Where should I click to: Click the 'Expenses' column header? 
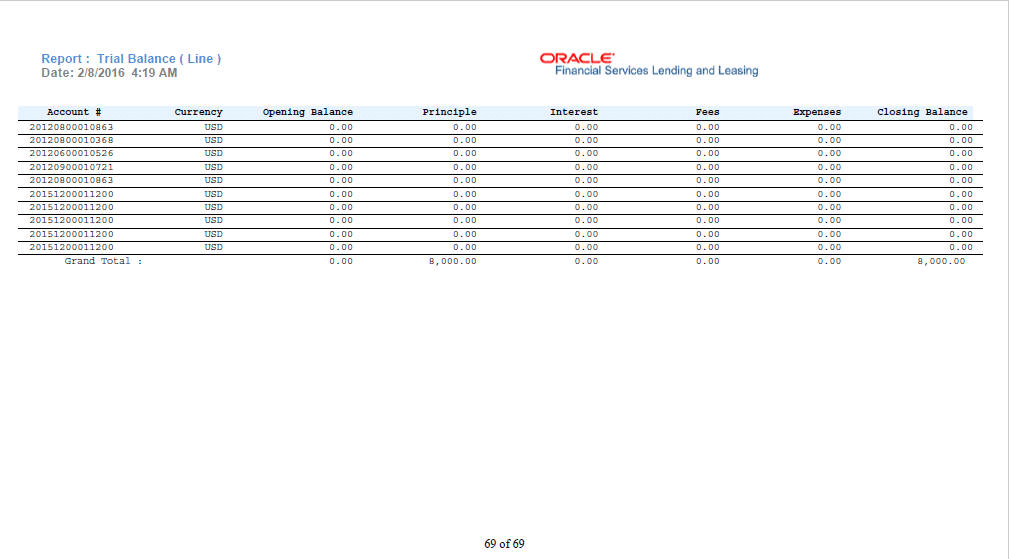click(x=817, y=112)
